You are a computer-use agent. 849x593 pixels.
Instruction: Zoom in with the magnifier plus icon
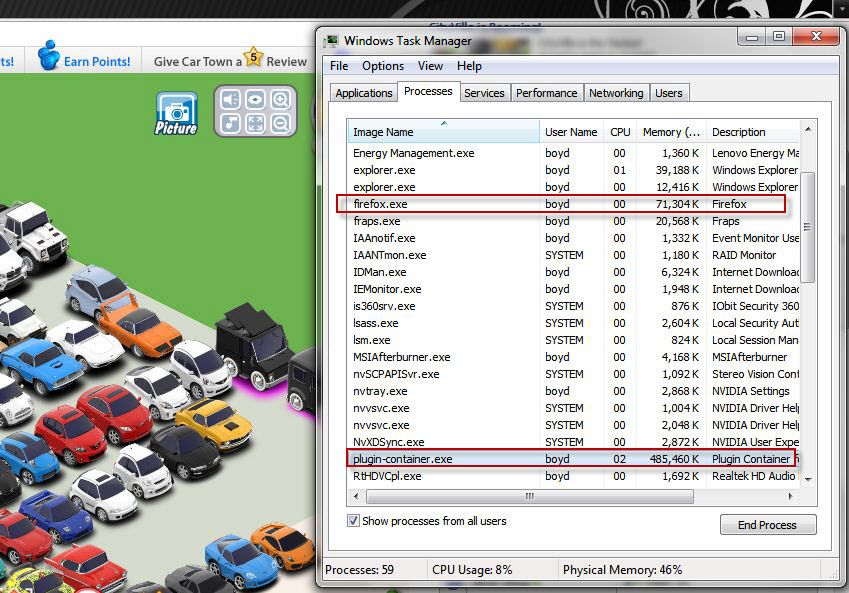tap(280, 100)
